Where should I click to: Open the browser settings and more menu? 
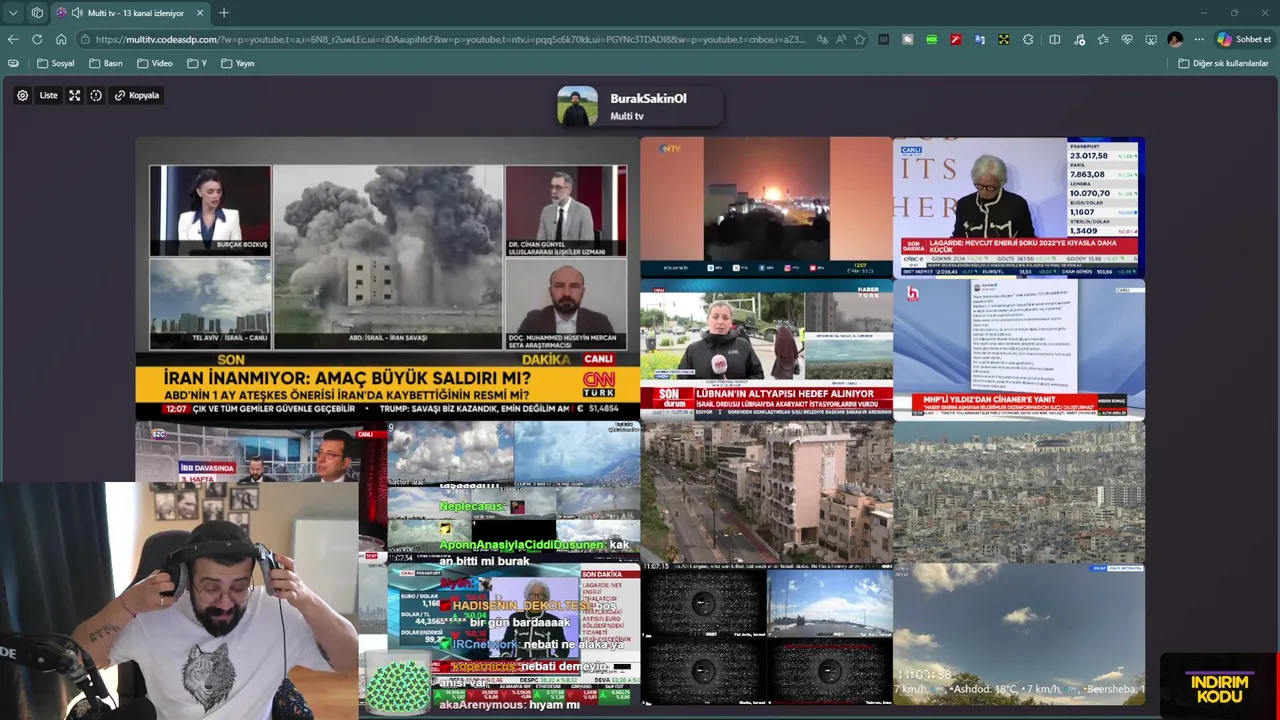click(x=1199, y=39)
